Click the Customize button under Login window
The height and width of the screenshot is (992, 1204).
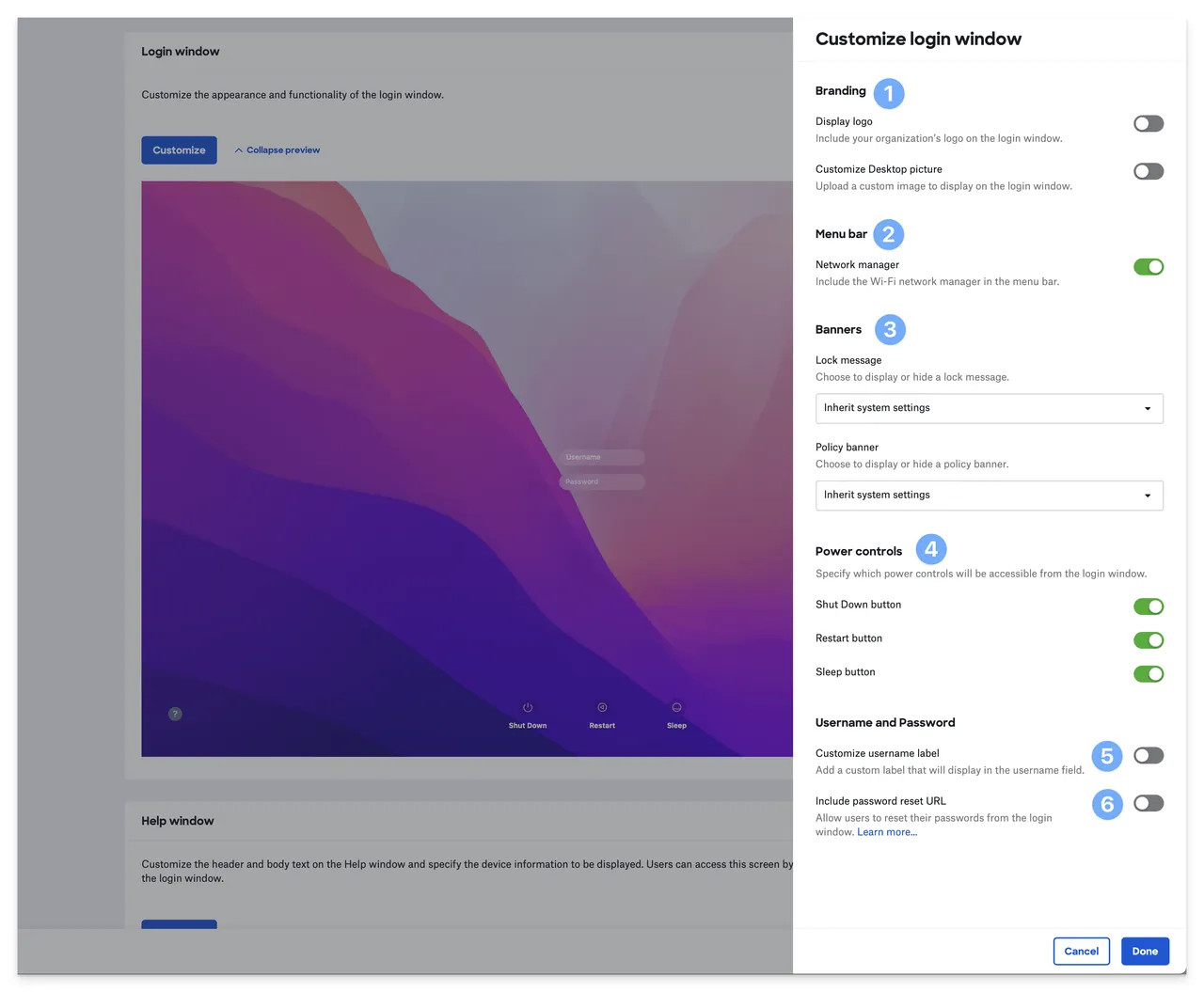tap(179, 150)
